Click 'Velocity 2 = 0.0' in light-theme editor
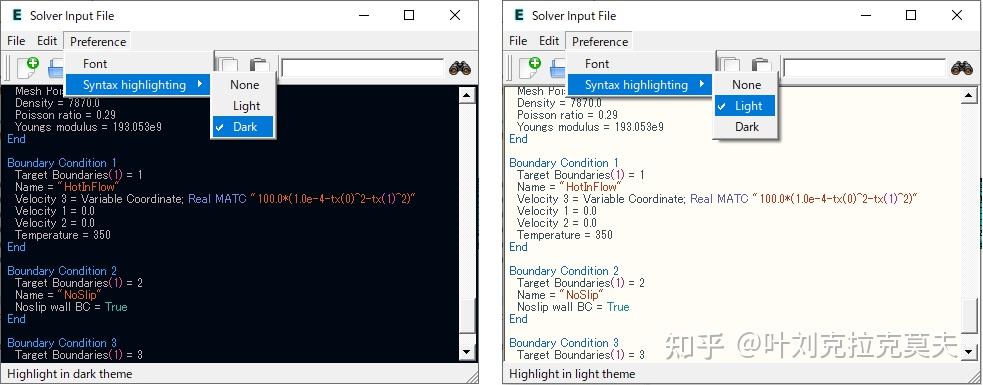The height and width of the screenshot is (385, 983). coord(557,223)
